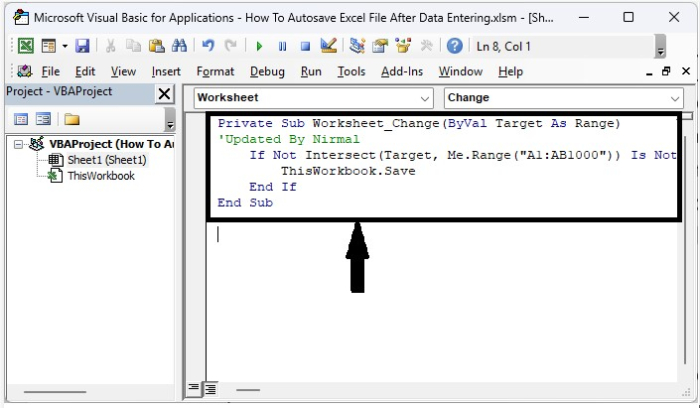Click the ThisWorkbook.Save code line
This screenshot has height=408, width=700.
[x=348, y=171]
